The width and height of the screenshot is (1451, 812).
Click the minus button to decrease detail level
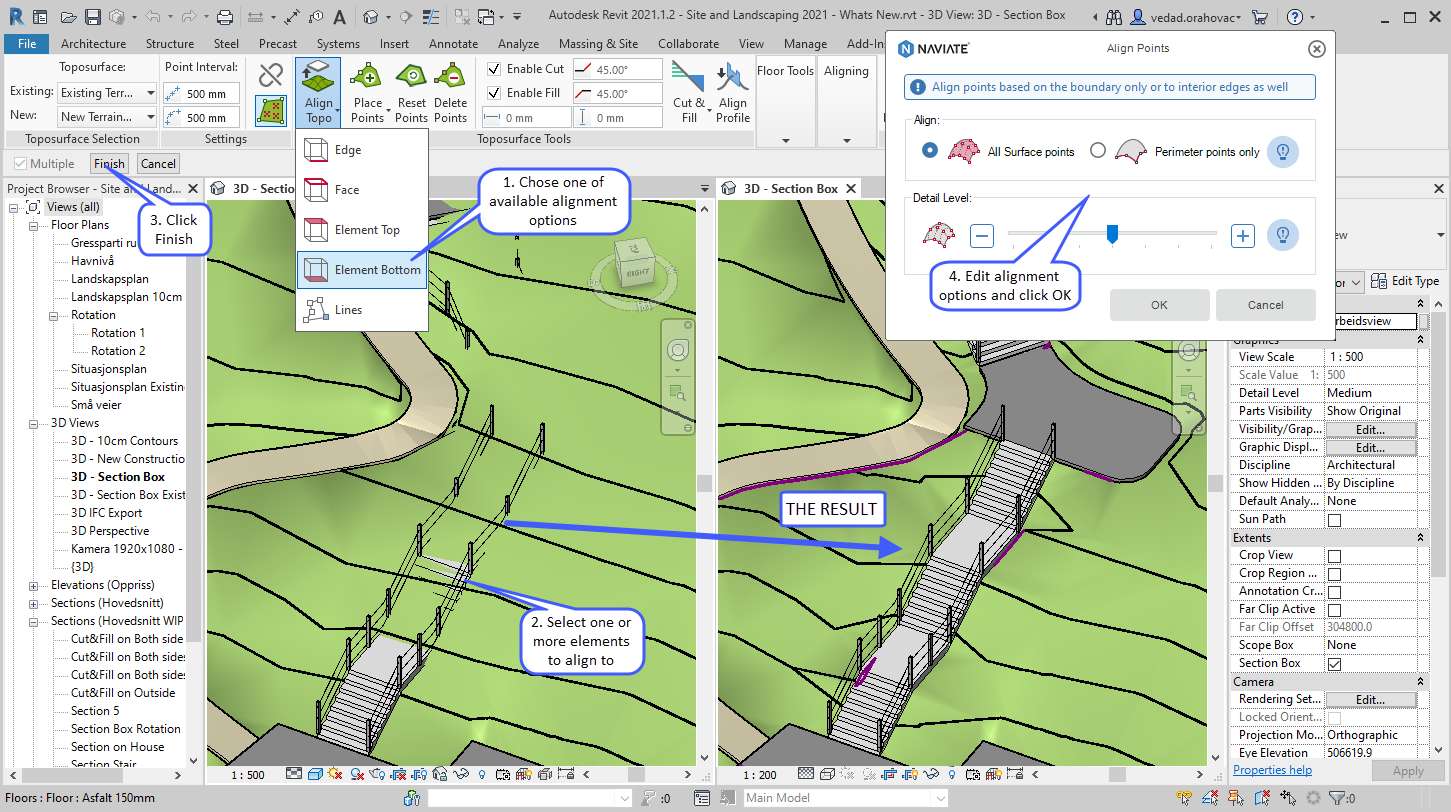pos(982,236)
